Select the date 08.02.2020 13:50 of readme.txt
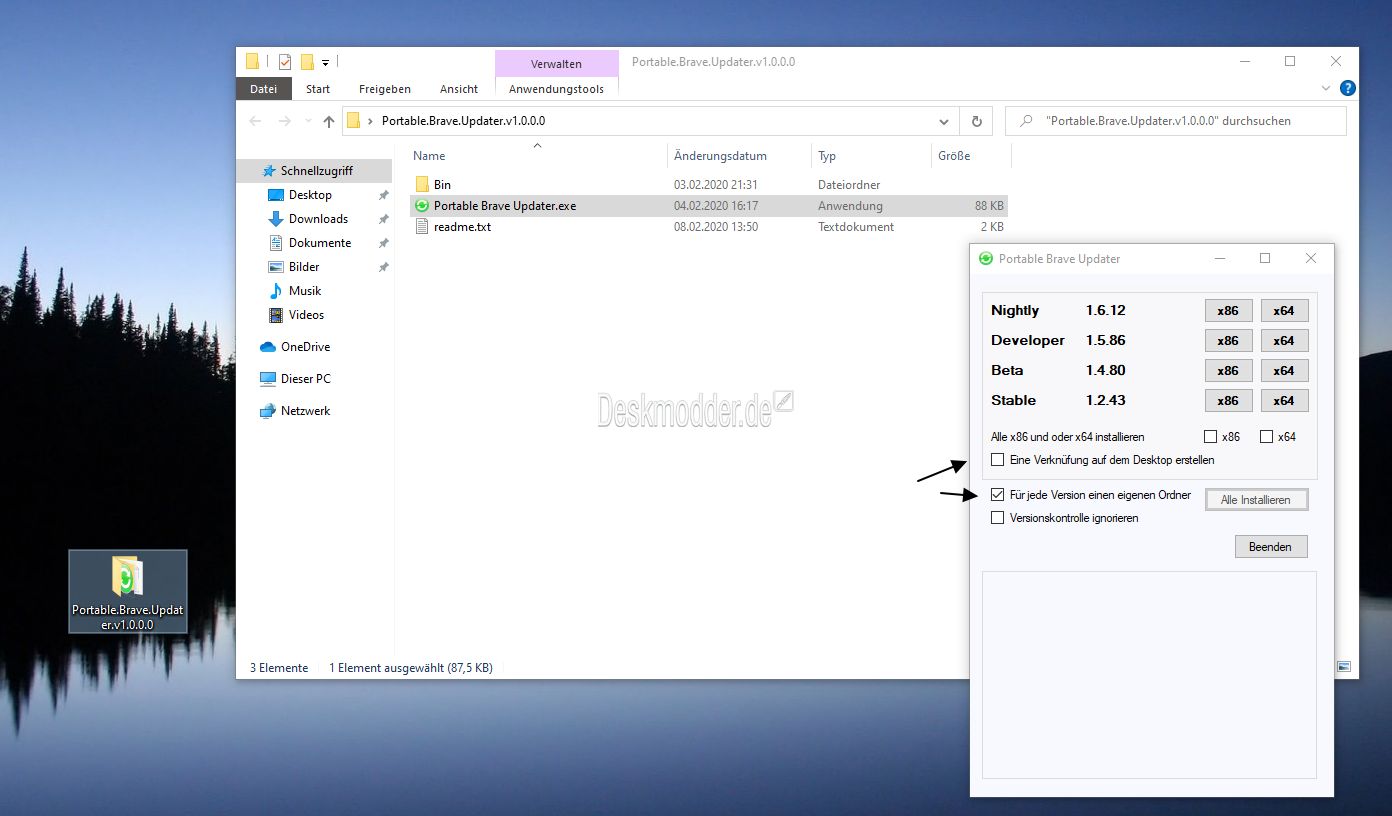The height and width of the screenshot is (816, 1392). (716, 227)
